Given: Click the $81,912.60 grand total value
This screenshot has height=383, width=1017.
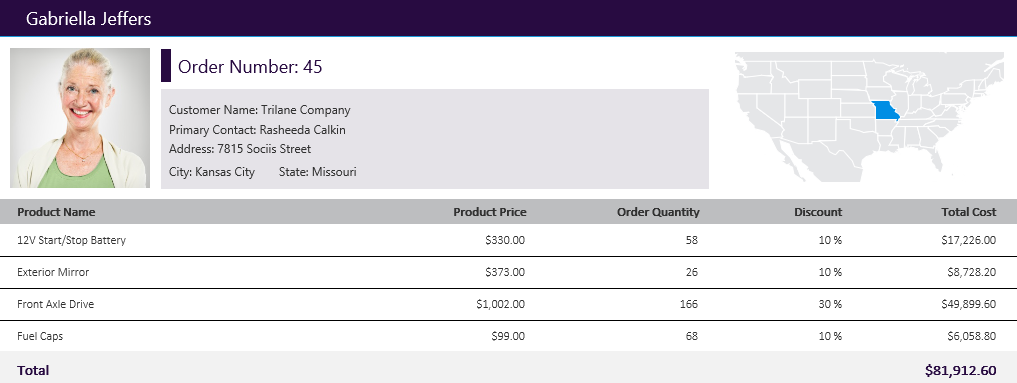Looking at the screenshot, I should 961,371.
